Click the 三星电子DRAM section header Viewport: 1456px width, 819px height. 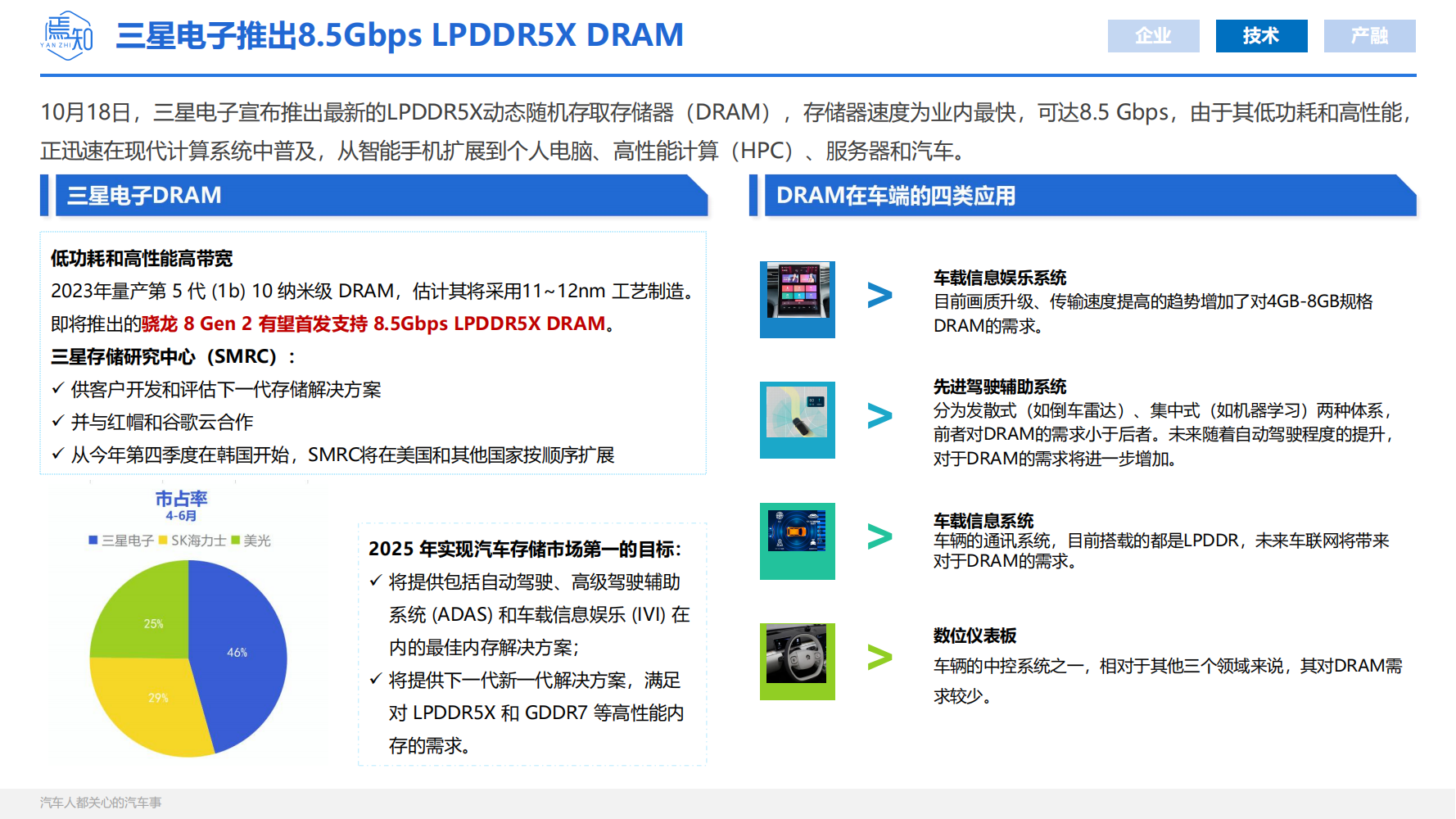[x=382, y=196]
